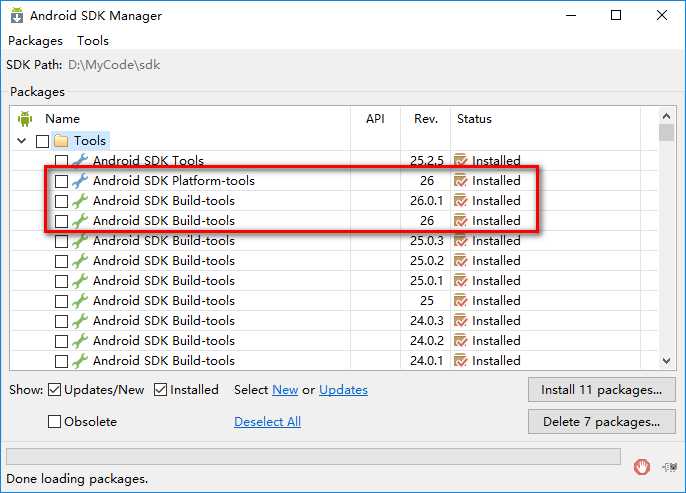Click installed status icon for SDK Tools 25.2.5

(x=461, y=161)
